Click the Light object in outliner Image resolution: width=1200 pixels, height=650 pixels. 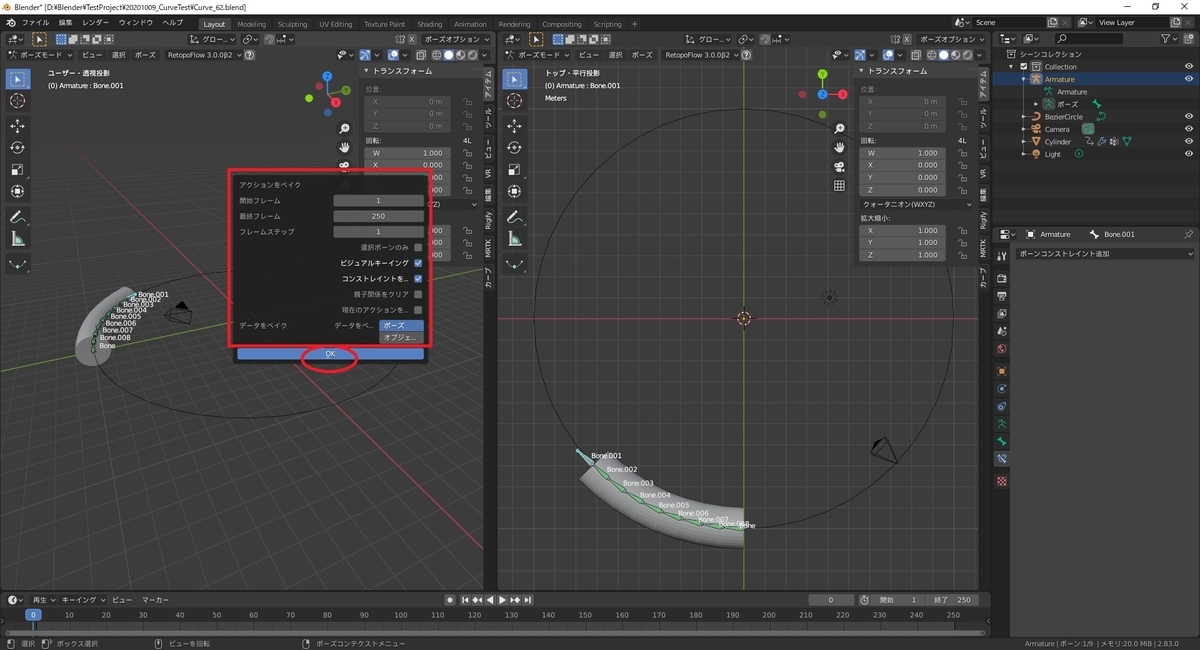point(1053,154)
